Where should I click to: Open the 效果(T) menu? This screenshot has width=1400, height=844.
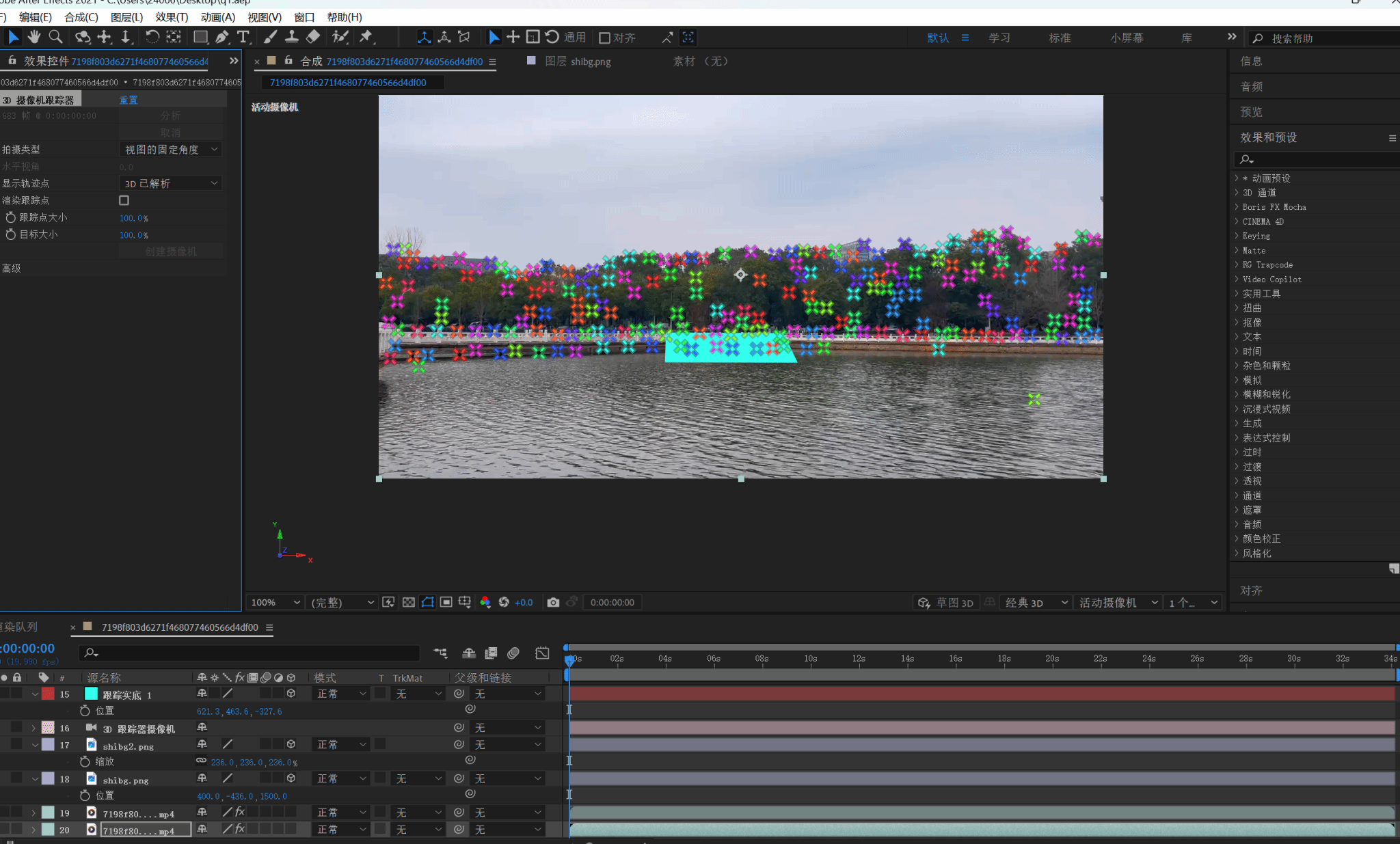coord(171,17)
